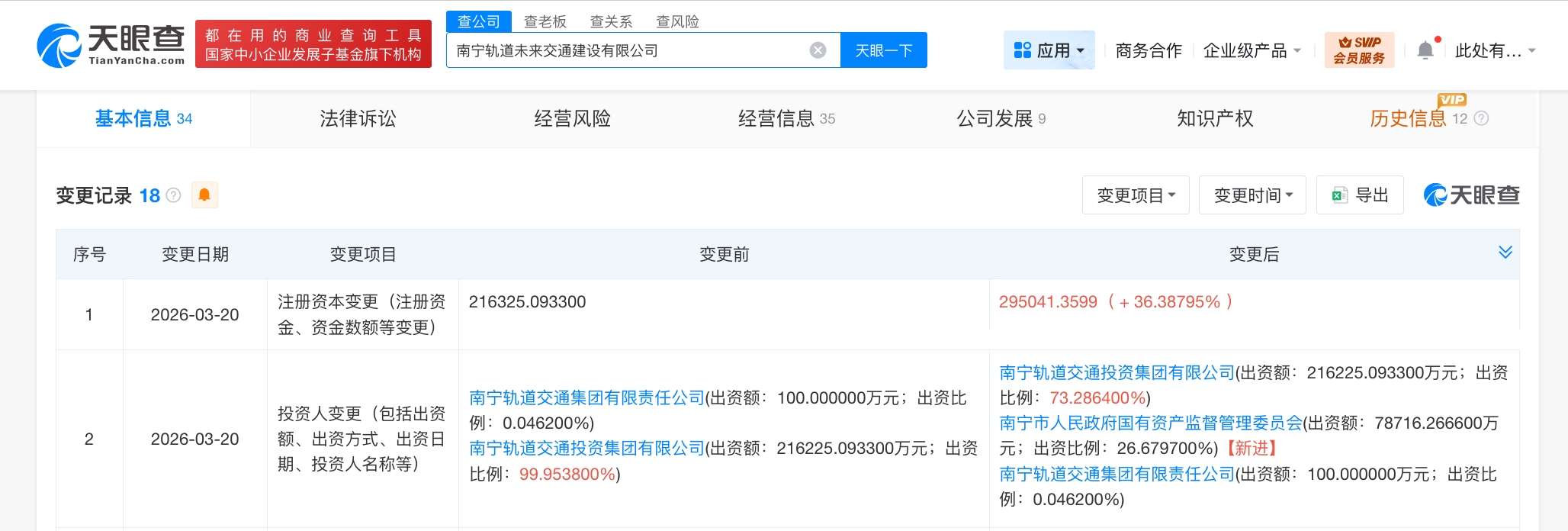
Task: Expand the table with double chevron icon
Action: [1505, 253]
